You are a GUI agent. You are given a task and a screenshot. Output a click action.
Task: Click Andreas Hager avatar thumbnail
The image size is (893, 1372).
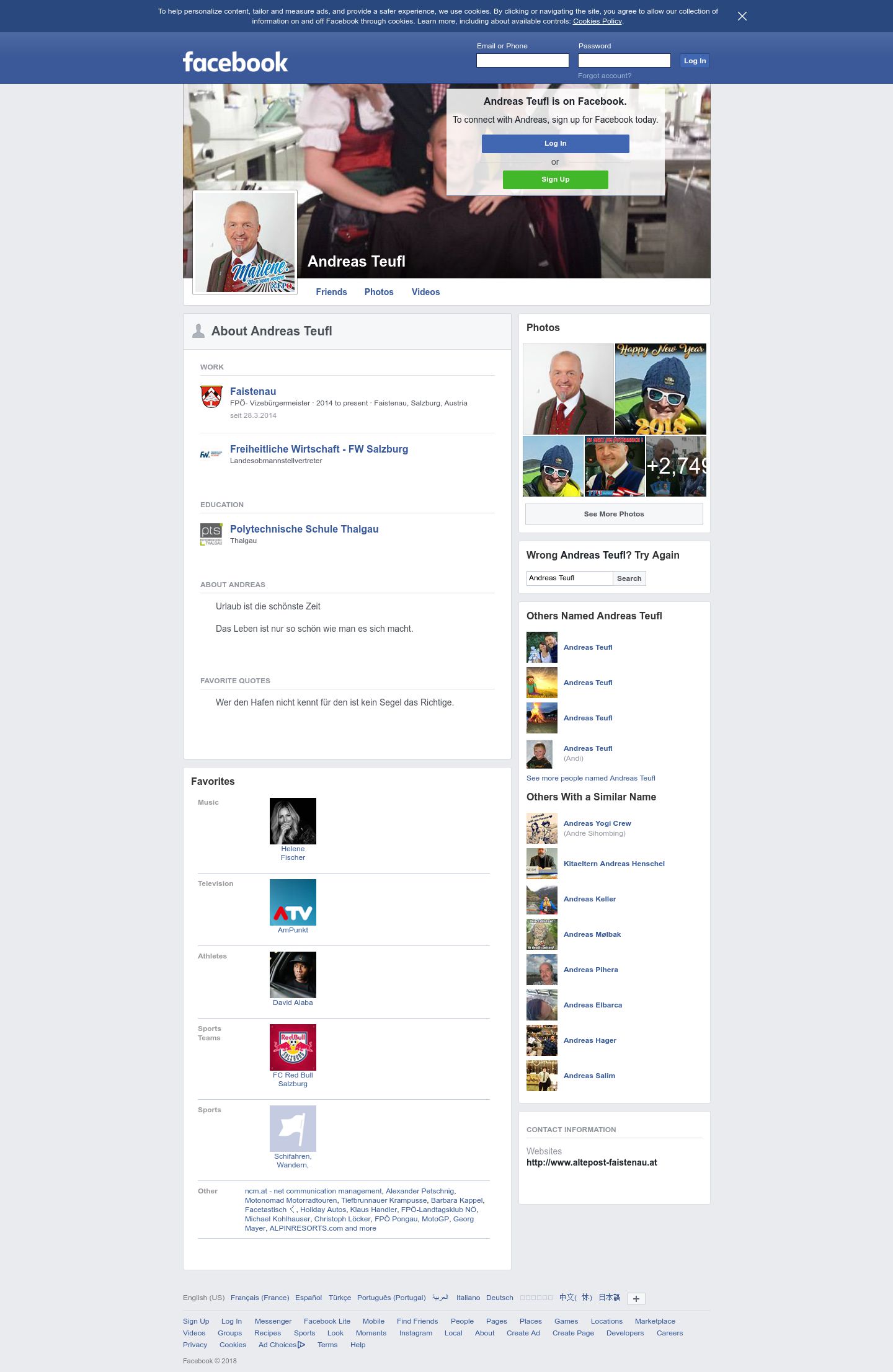(542, 1040)
